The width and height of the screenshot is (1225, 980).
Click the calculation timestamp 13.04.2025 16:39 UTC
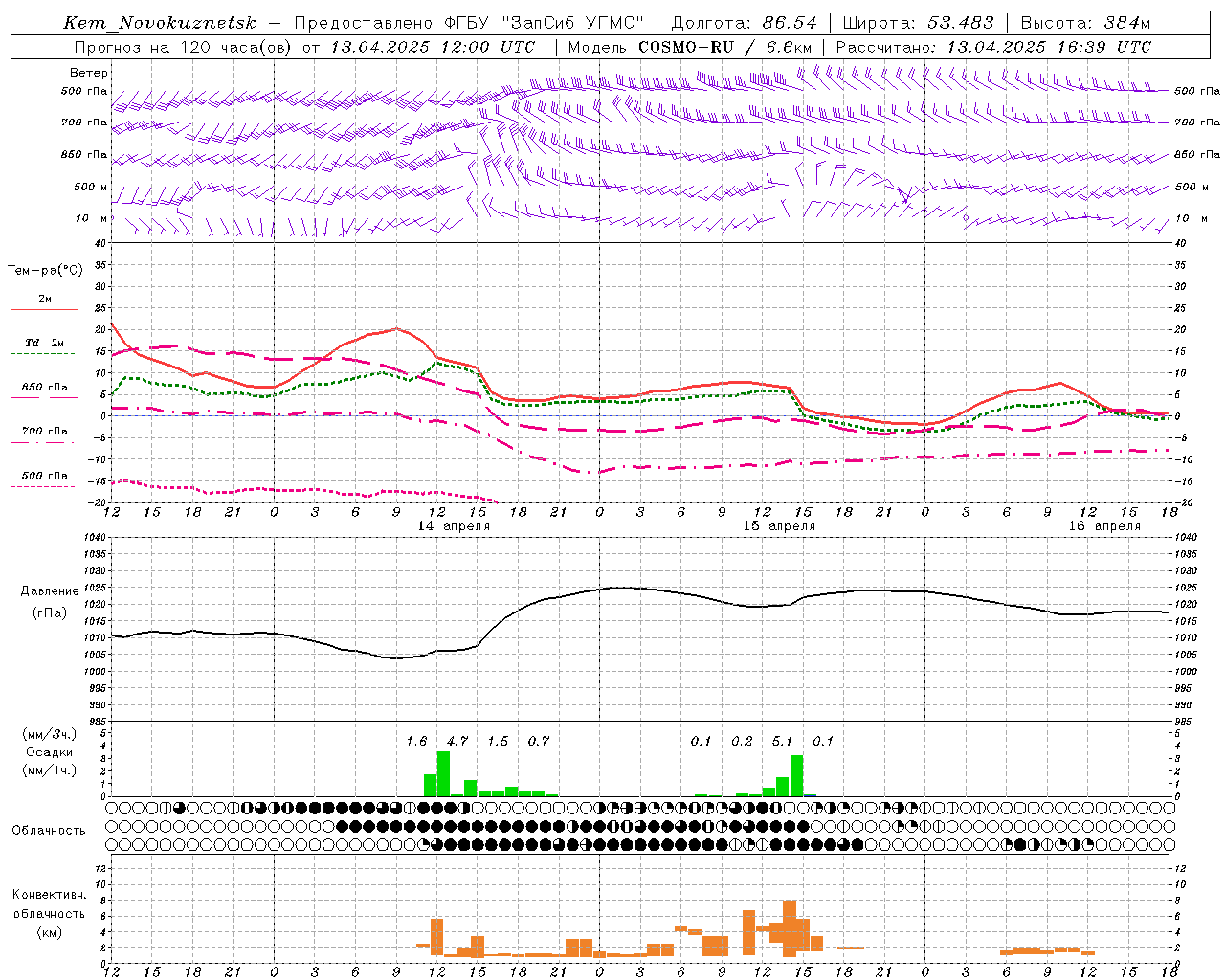coord(1048,47)
